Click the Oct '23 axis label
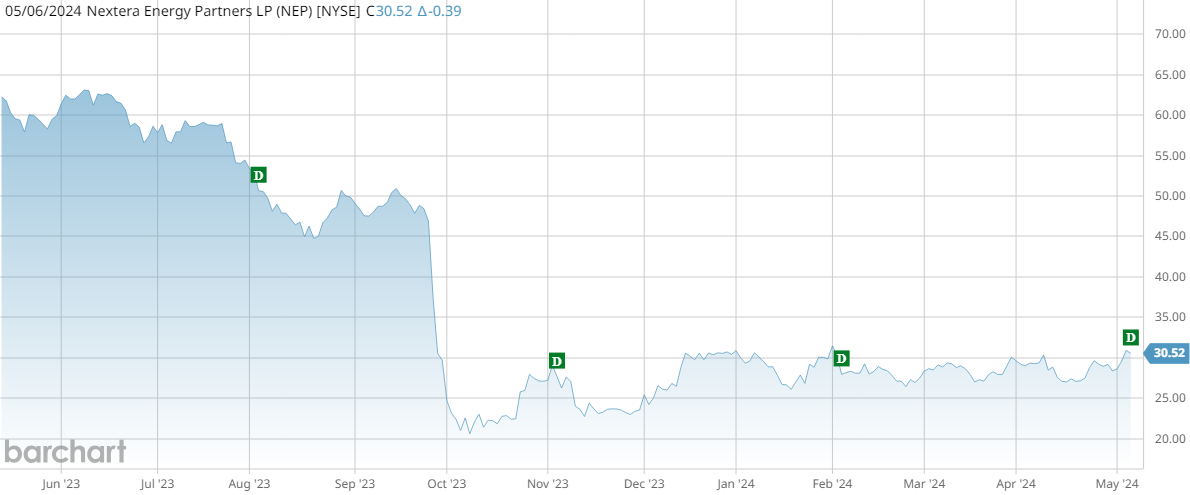This screenshot has width=1190, height=495. 447,483
